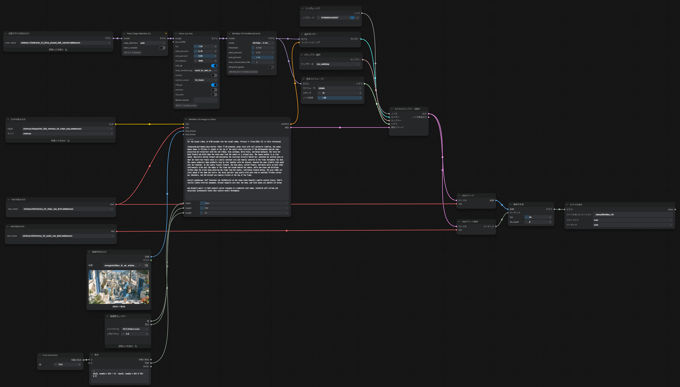680x387 pixels.
Task: Click the bottom button in the toggles node
Action: tap(186, 105)
